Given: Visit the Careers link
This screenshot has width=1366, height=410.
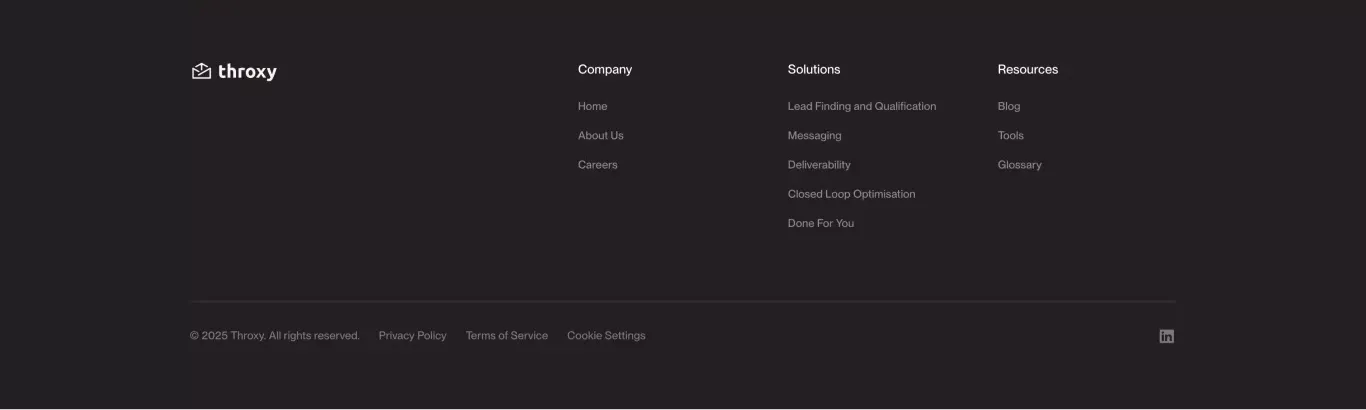Looking at the screenshot, I should [x=597, y=165].
